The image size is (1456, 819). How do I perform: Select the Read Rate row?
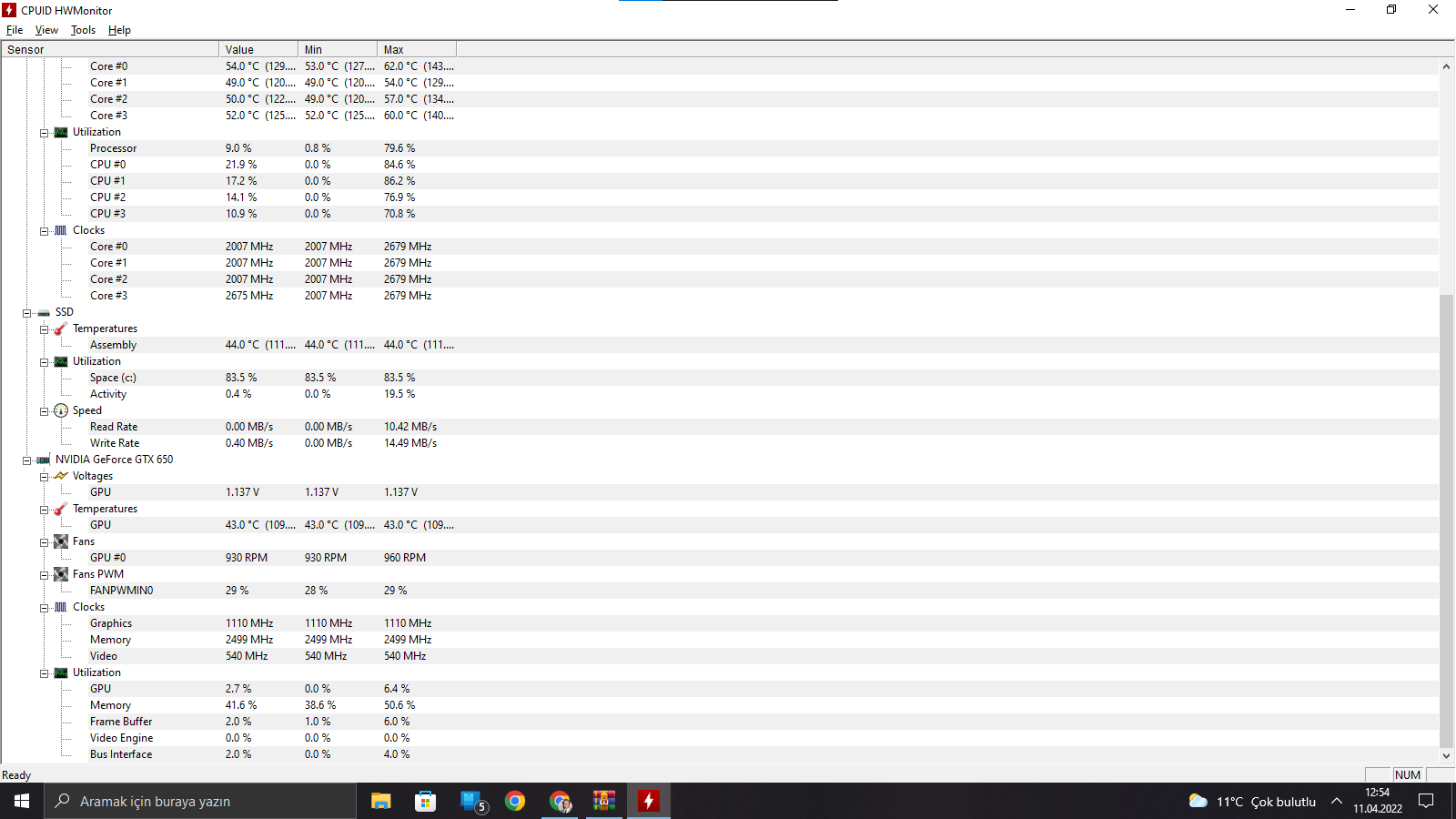[719, 427]
